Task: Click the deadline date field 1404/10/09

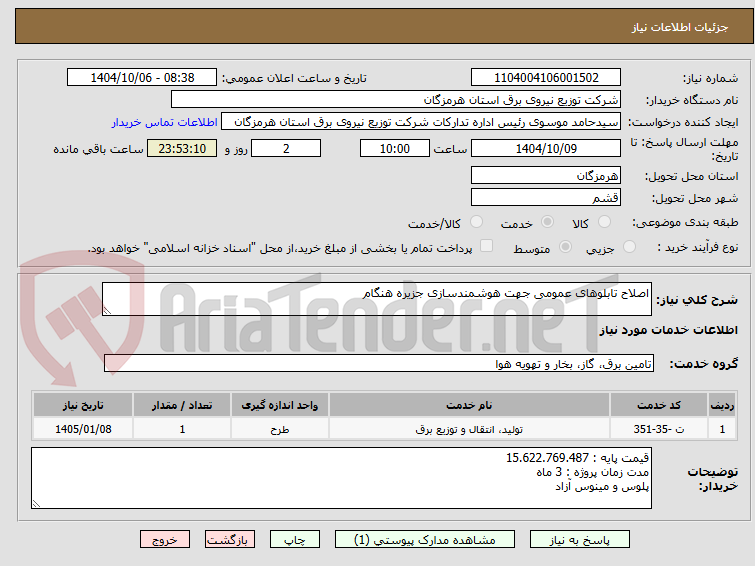Action: coord(546,148)
